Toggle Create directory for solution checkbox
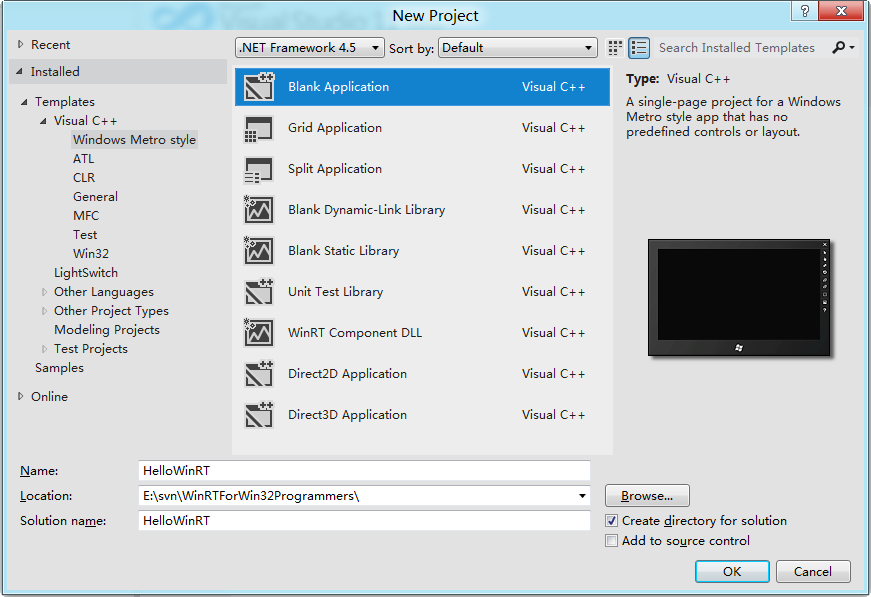The width and height of the screenshot is (871, 597). point(611,521)
